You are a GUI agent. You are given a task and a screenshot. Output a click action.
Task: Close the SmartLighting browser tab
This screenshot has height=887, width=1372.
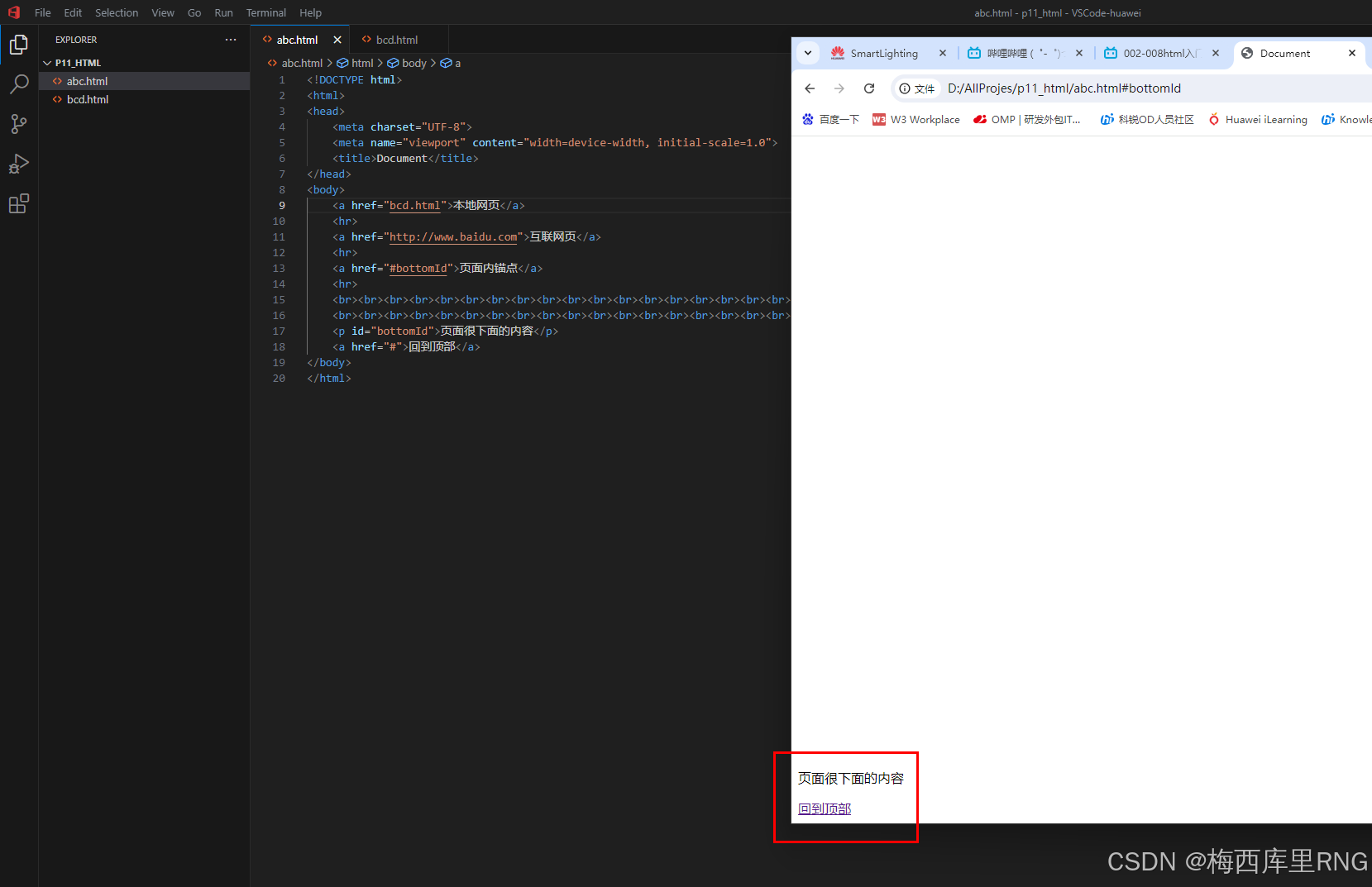point(942,53)
